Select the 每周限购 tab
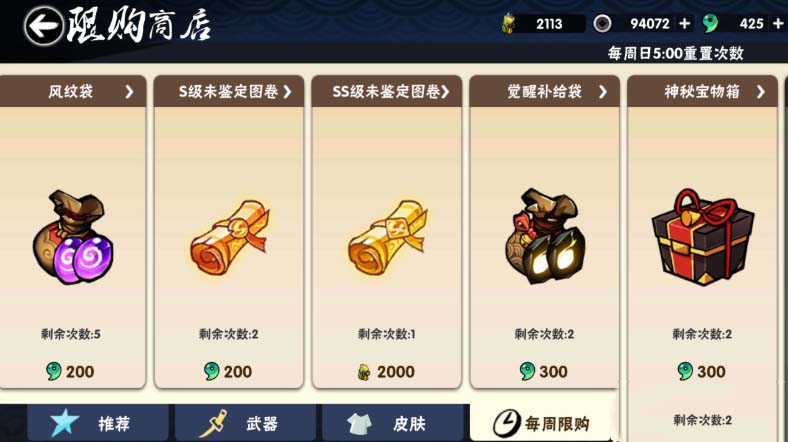788x442 pixels. tap(543, 423)
